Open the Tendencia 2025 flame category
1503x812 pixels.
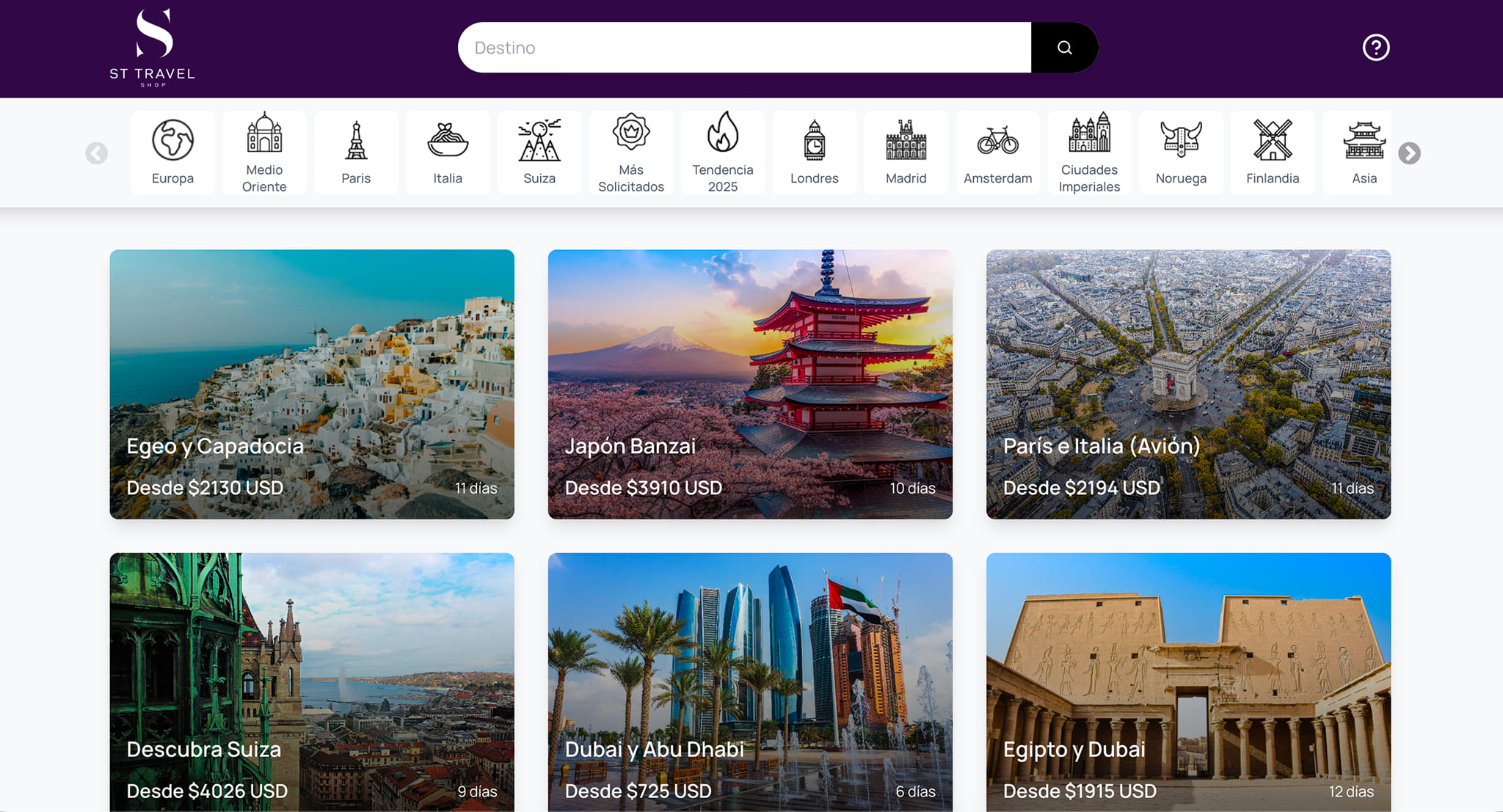[x=723, y=153]
